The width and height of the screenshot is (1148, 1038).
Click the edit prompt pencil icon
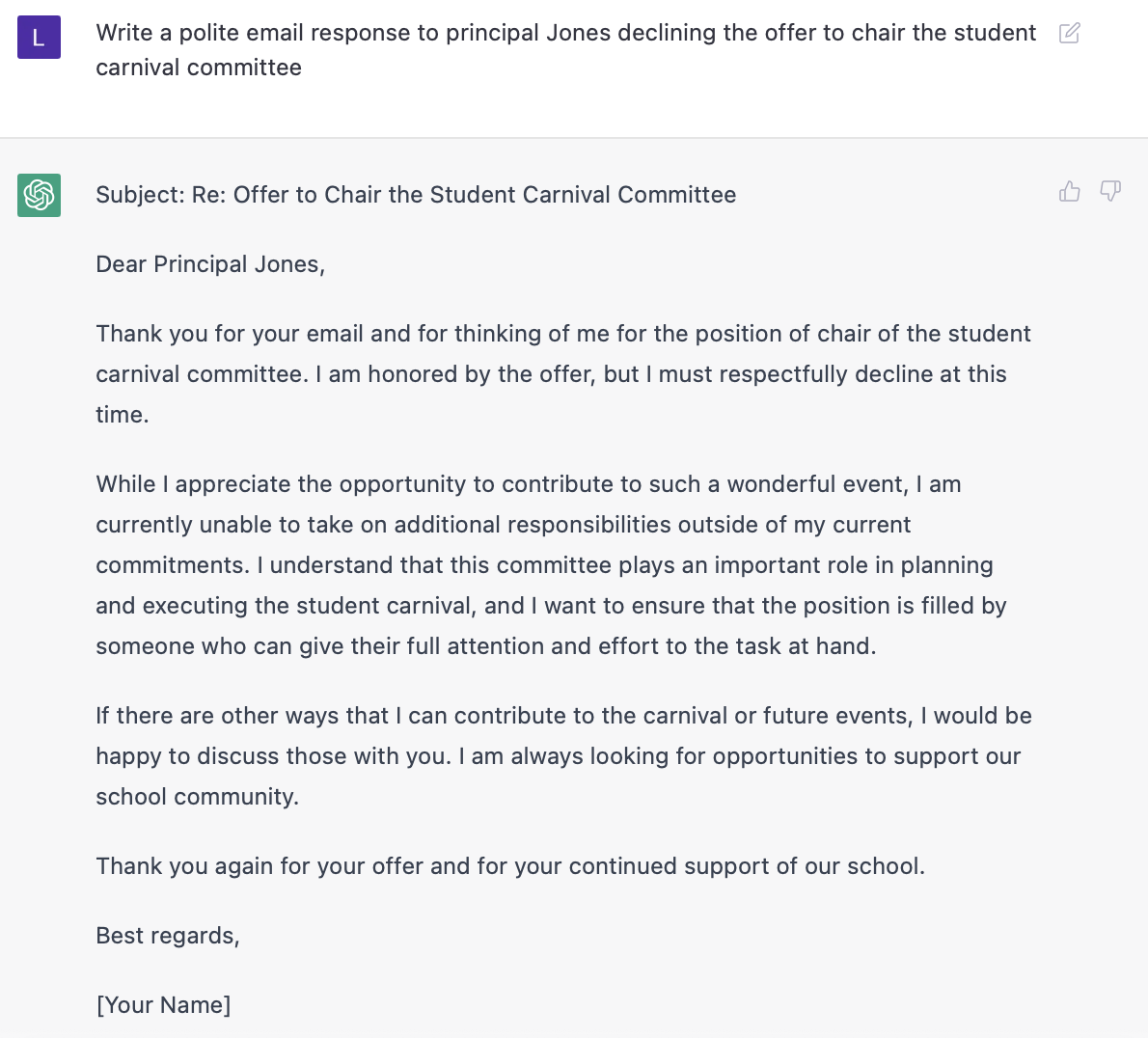[x=1069, y=34]
